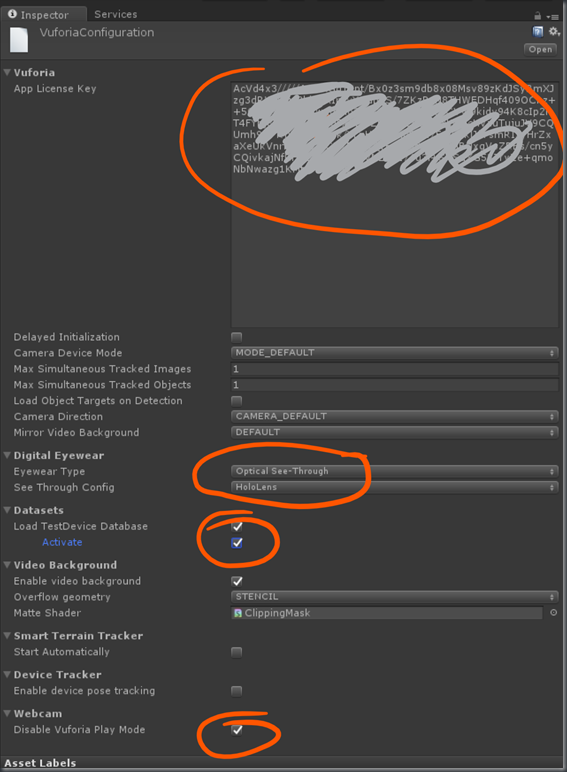This screenshot has width=567, height=772.
Task: Click the ClippingMask shader icon
Action: point(238,613)
